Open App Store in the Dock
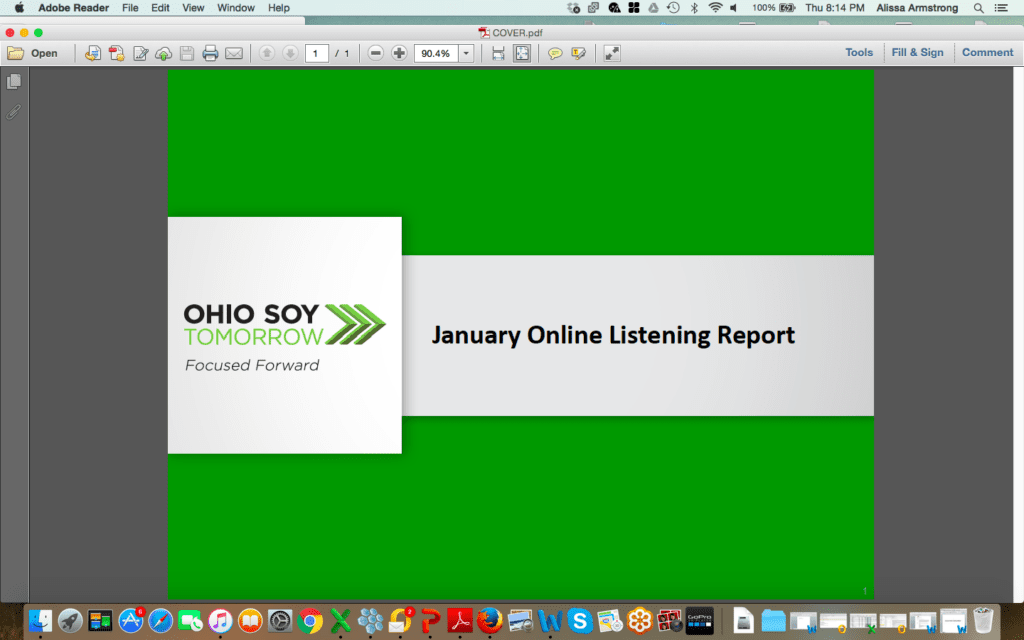The image size is (1024, 640). point(131,620)
